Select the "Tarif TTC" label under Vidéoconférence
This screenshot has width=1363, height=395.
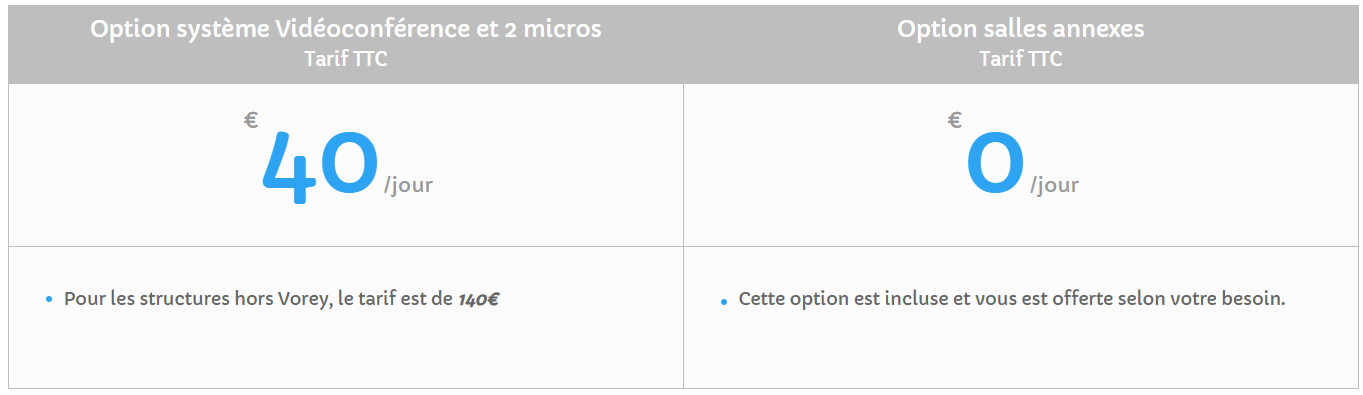click(346, 59)
